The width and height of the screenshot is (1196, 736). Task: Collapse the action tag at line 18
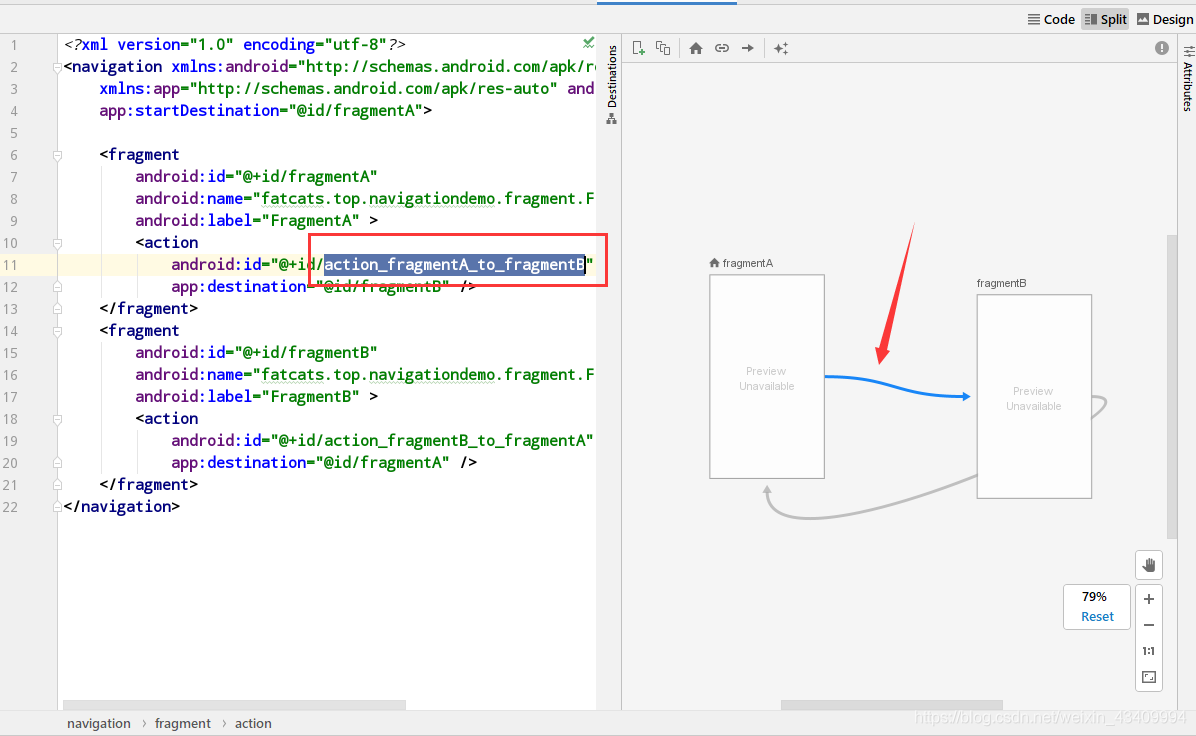[57, 419]
